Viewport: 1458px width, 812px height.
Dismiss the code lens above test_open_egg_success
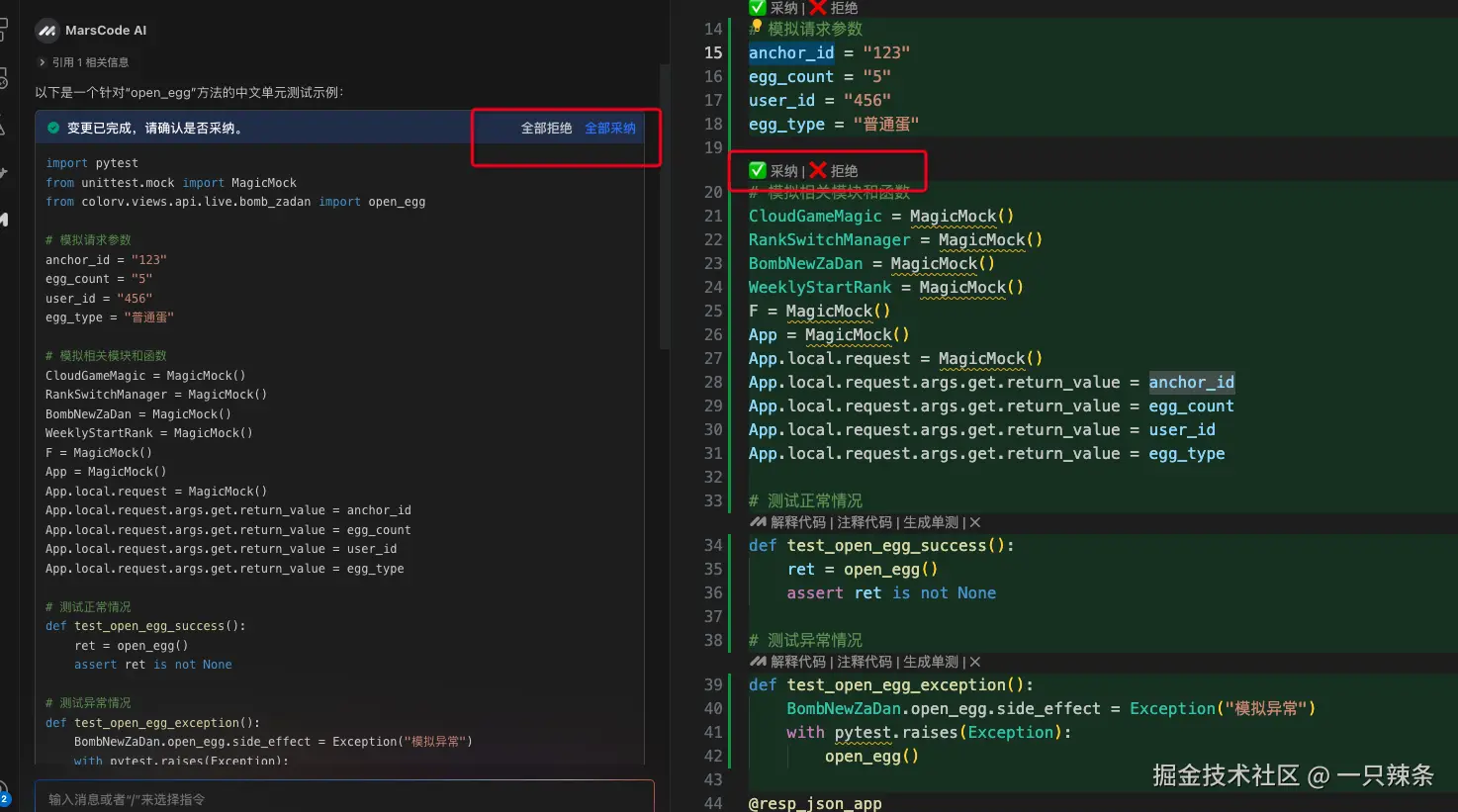coord(975,522)
